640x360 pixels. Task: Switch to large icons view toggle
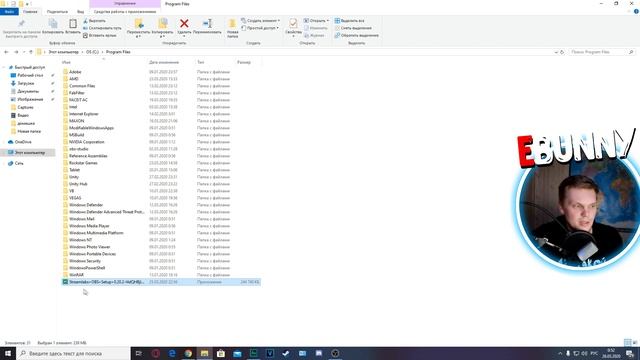635,342
